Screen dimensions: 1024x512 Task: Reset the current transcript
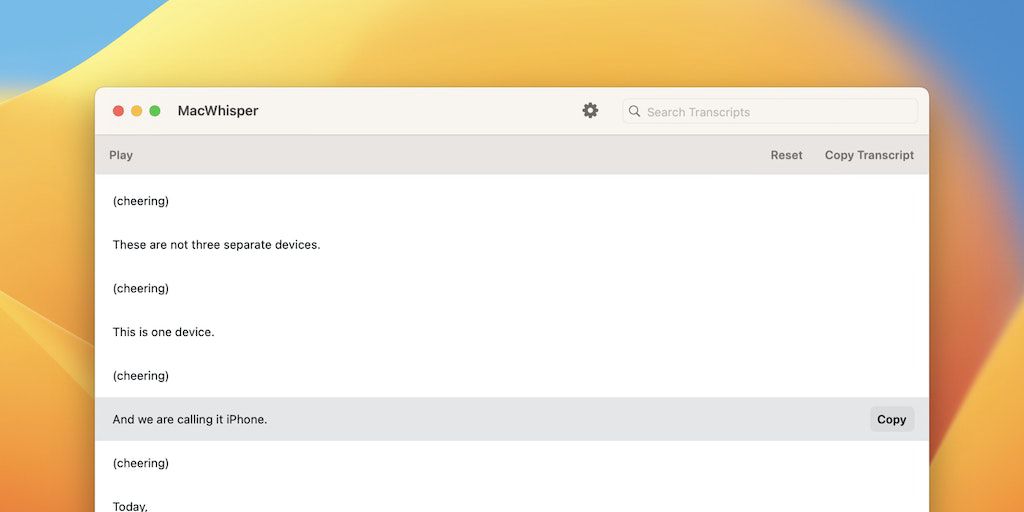point(786,155)
